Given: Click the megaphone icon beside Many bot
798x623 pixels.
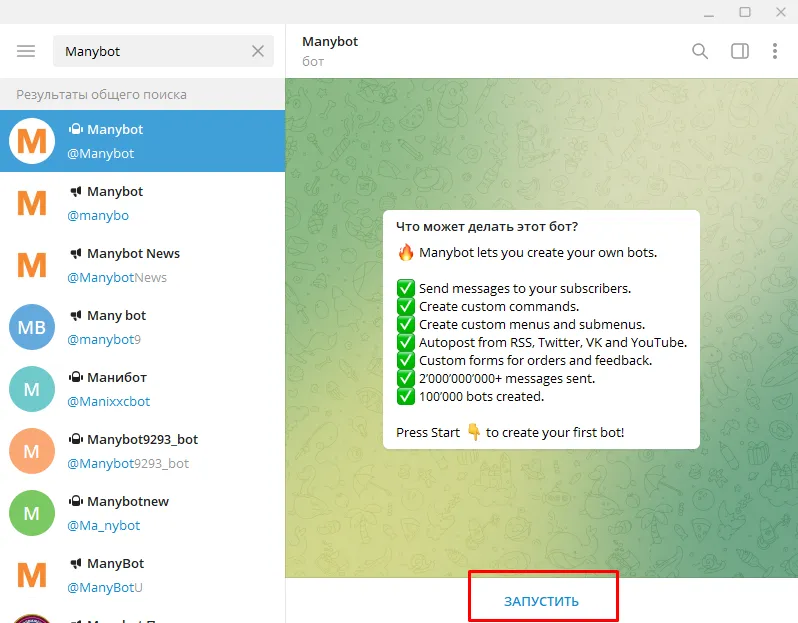Looking at the screenshot, I should tap(76, 316).
